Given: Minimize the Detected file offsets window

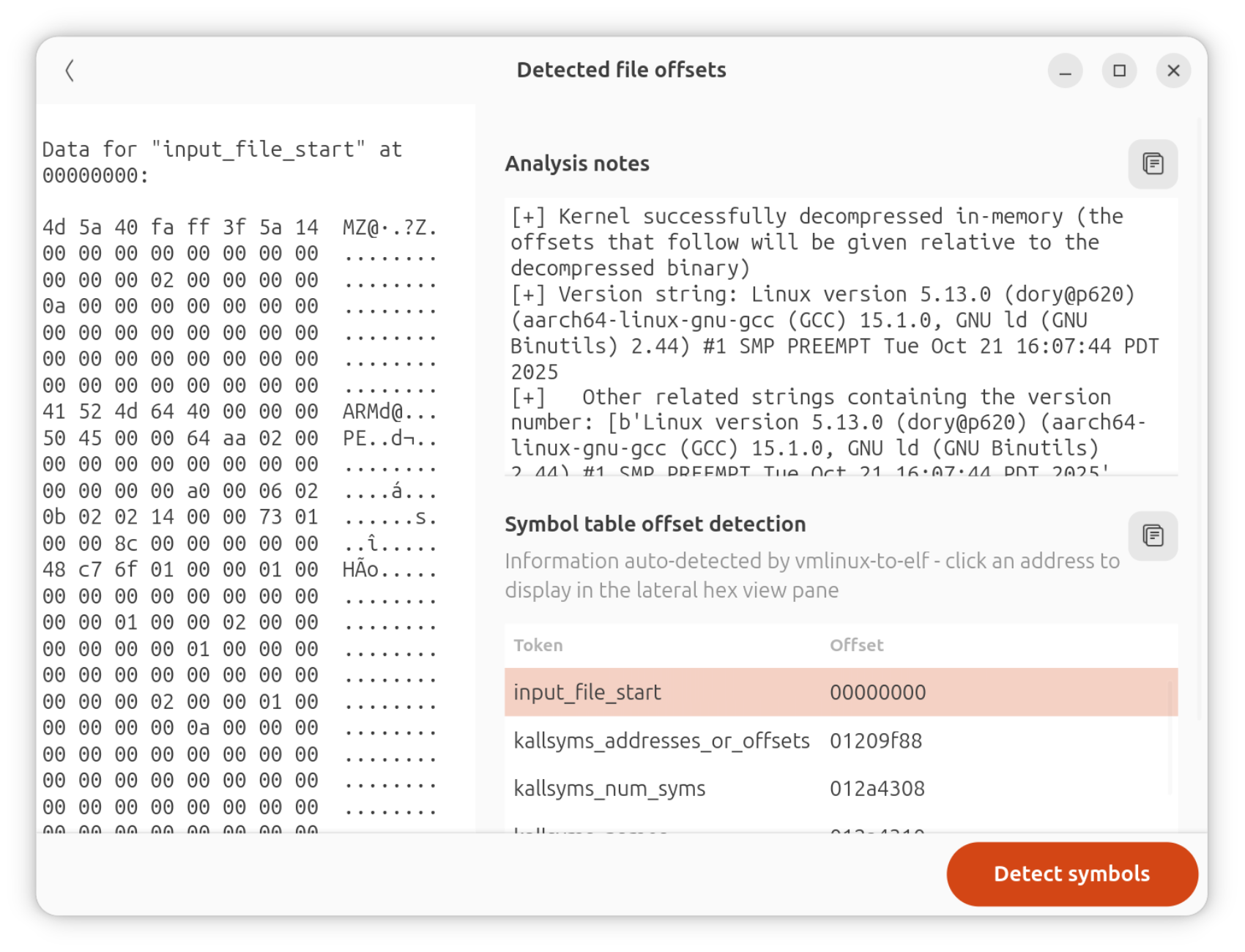Looking at the screenshot, I should (1065, 70).
